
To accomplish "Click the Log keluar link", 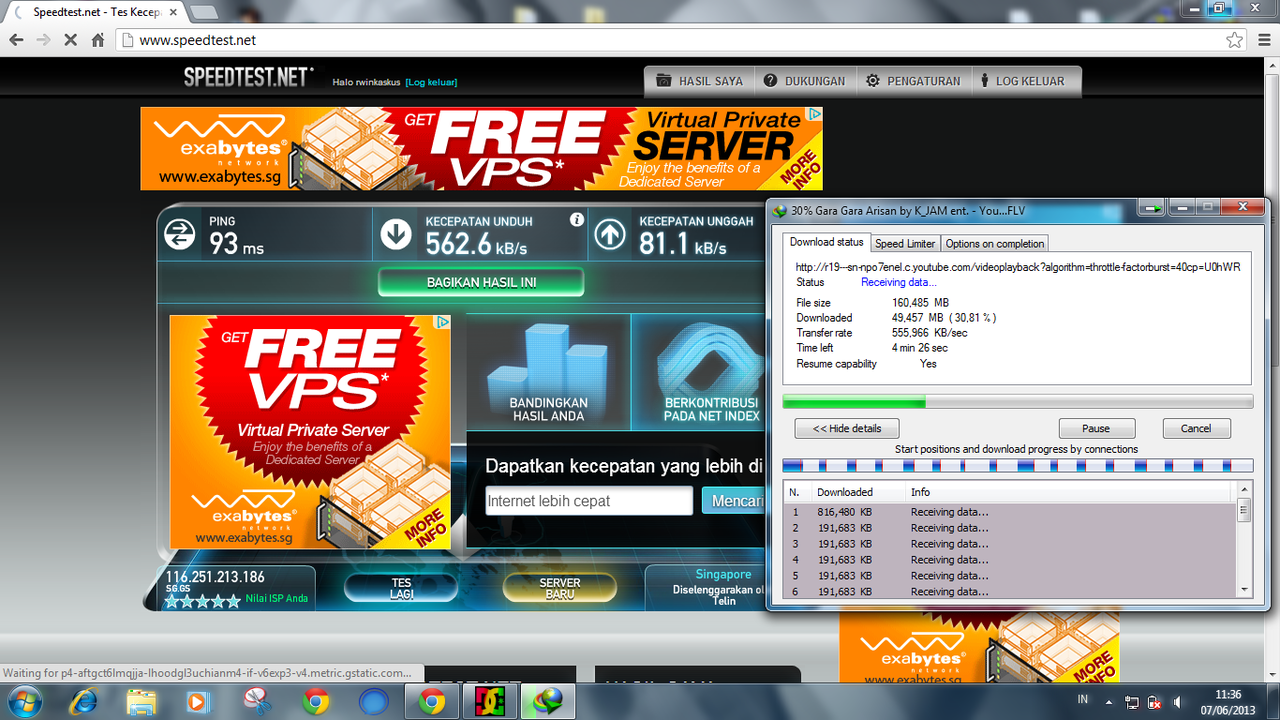I will 431,82.
